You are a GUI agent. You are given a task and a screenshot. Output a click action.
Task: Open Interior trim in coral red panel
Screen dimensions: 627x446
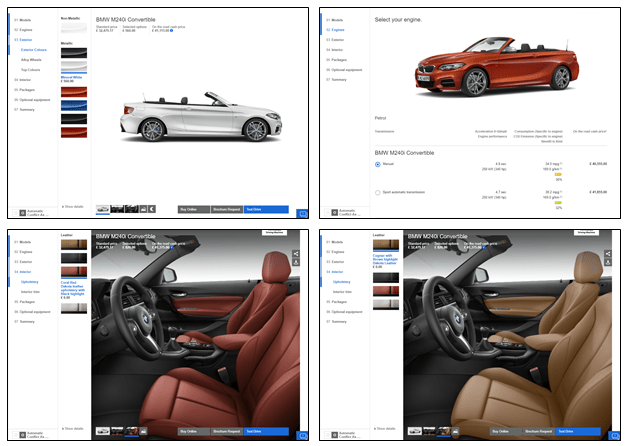click(x=30, y=292)
